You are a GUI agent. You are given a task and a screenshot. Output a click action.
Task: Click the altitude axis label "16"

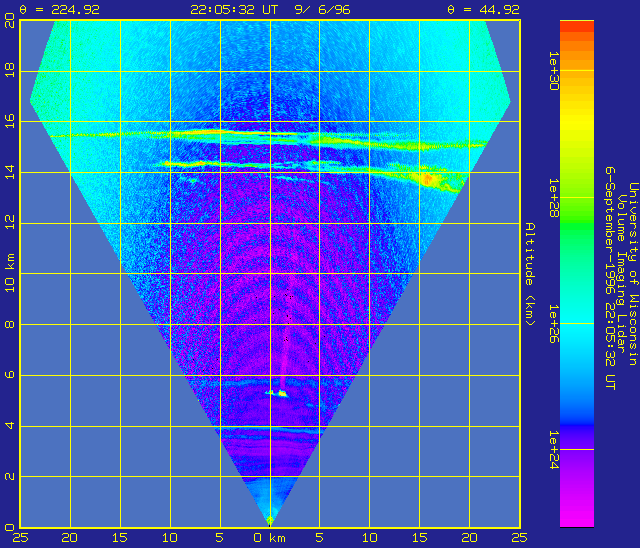(10, 121)
